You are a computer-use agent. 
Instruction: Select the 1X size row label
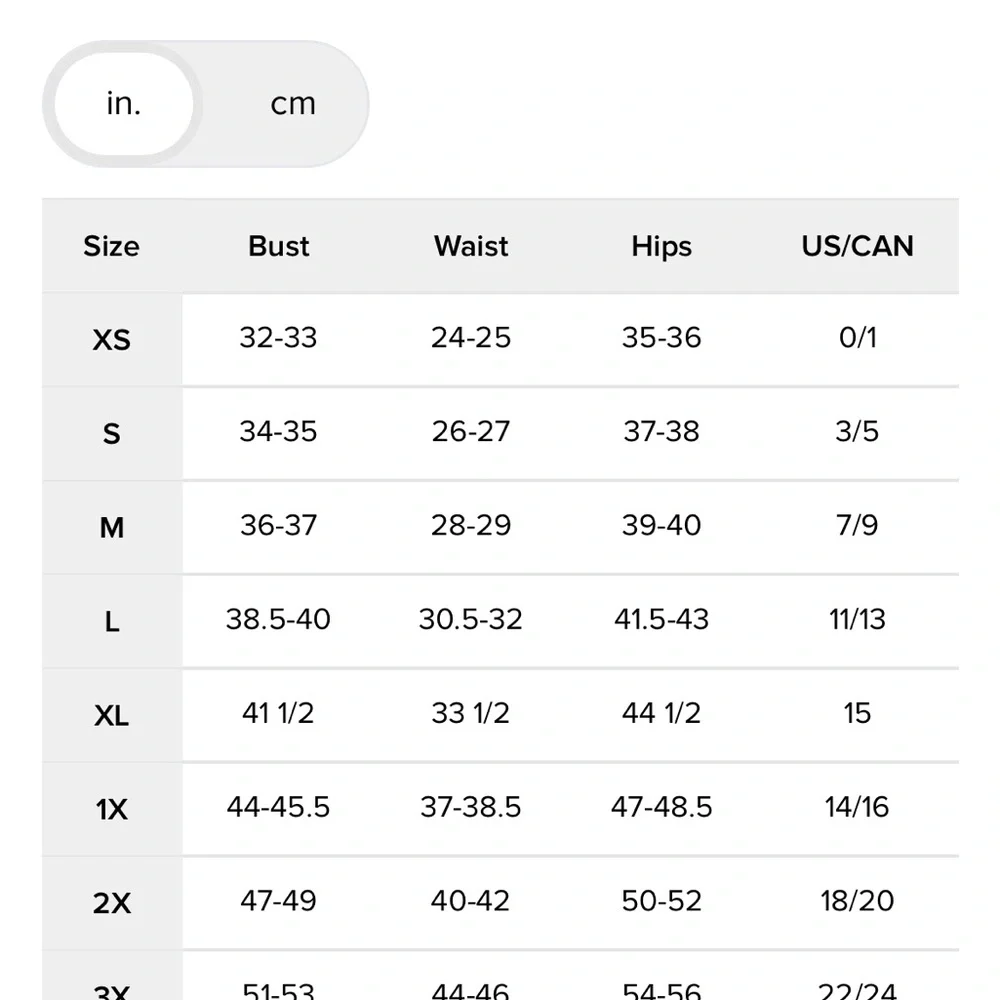[x=112, y=810]
